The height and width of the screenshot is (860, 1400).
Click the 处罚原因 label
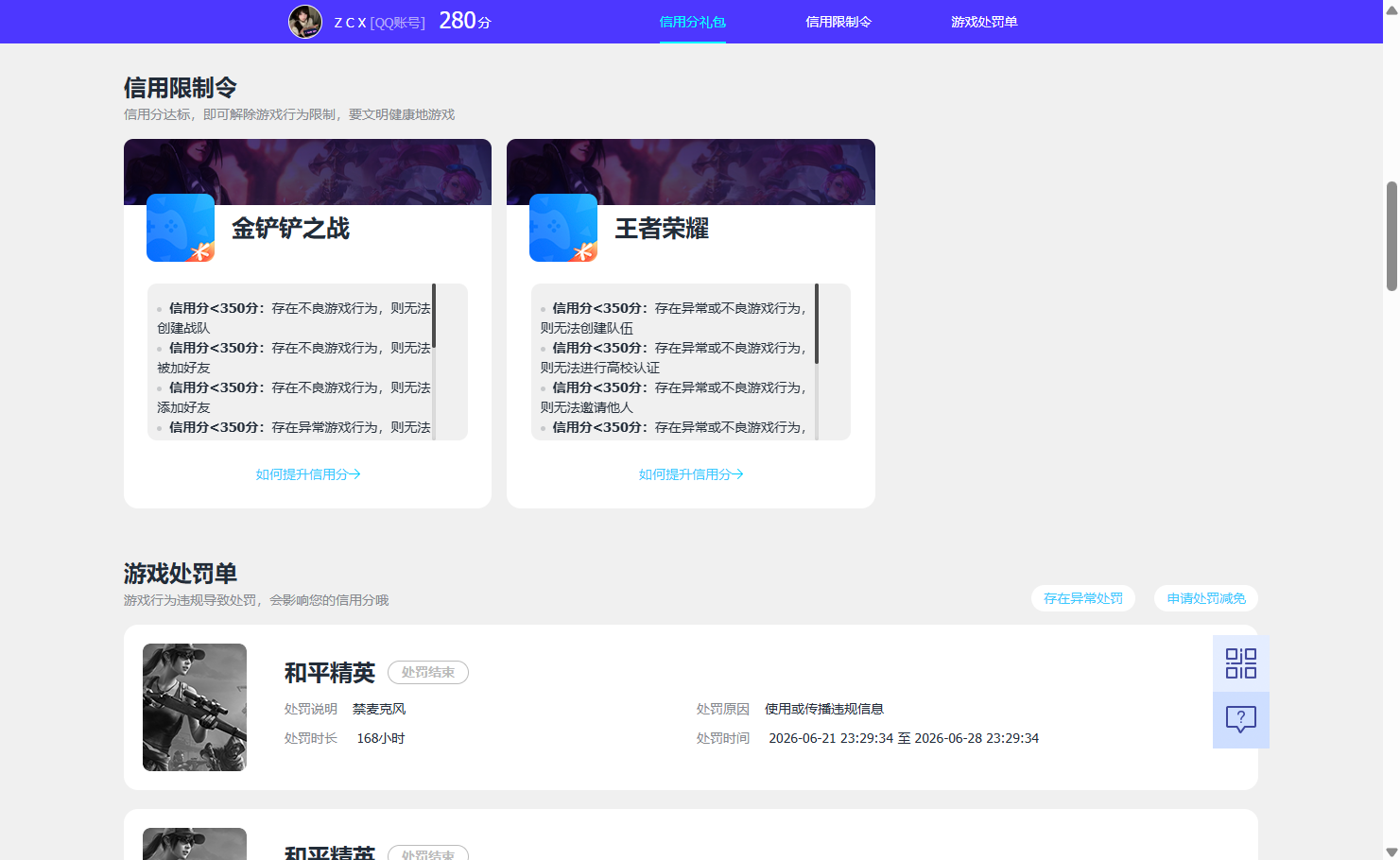click(x=723, y=709)
